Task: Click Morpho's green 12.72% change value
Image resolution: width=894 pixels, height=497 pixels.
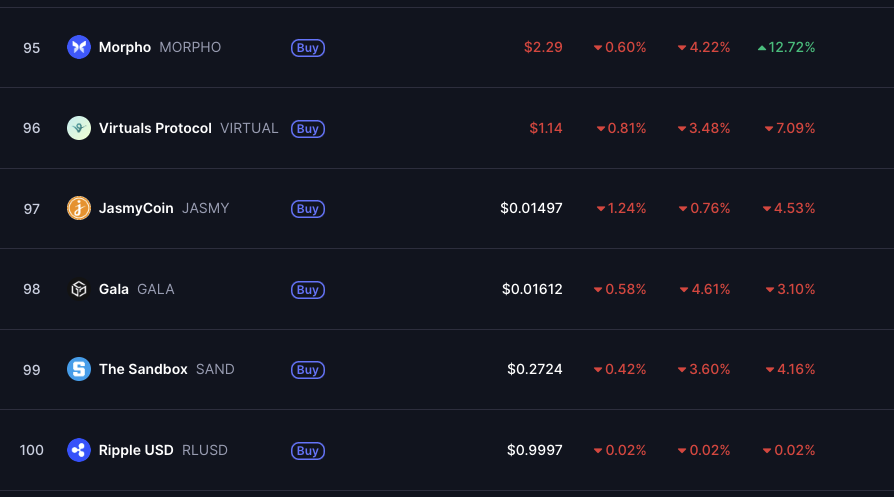Action: coord(786,47)
